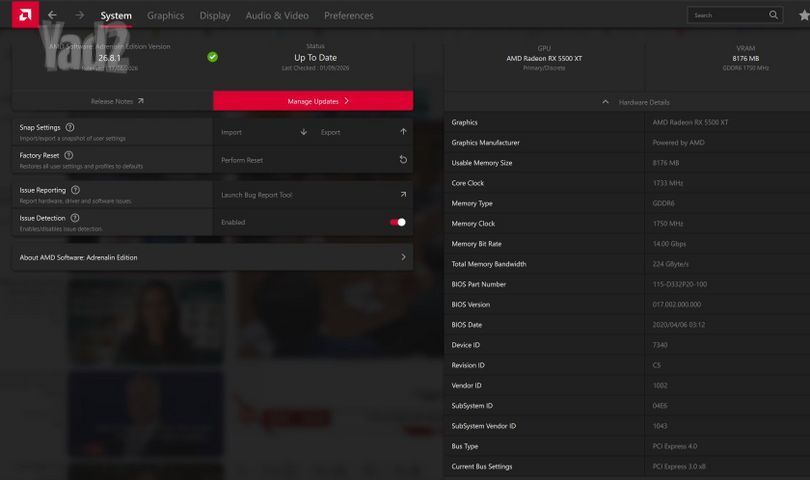Image resolution: width=810 pixels, height=480 pixels.
Task: Click Import settings button
Action: (x=262, y=132)
